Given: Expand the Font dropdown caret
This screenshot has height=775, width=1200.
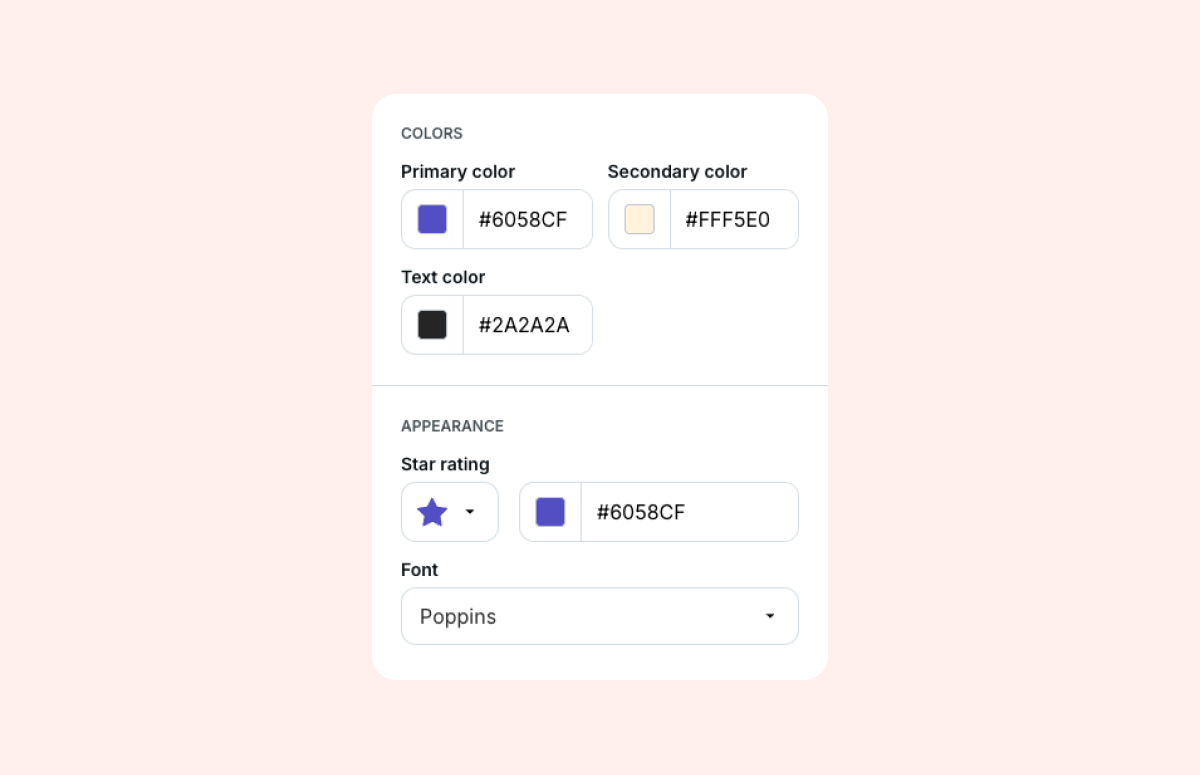Looking at the screenshot, I should (769, 616).
